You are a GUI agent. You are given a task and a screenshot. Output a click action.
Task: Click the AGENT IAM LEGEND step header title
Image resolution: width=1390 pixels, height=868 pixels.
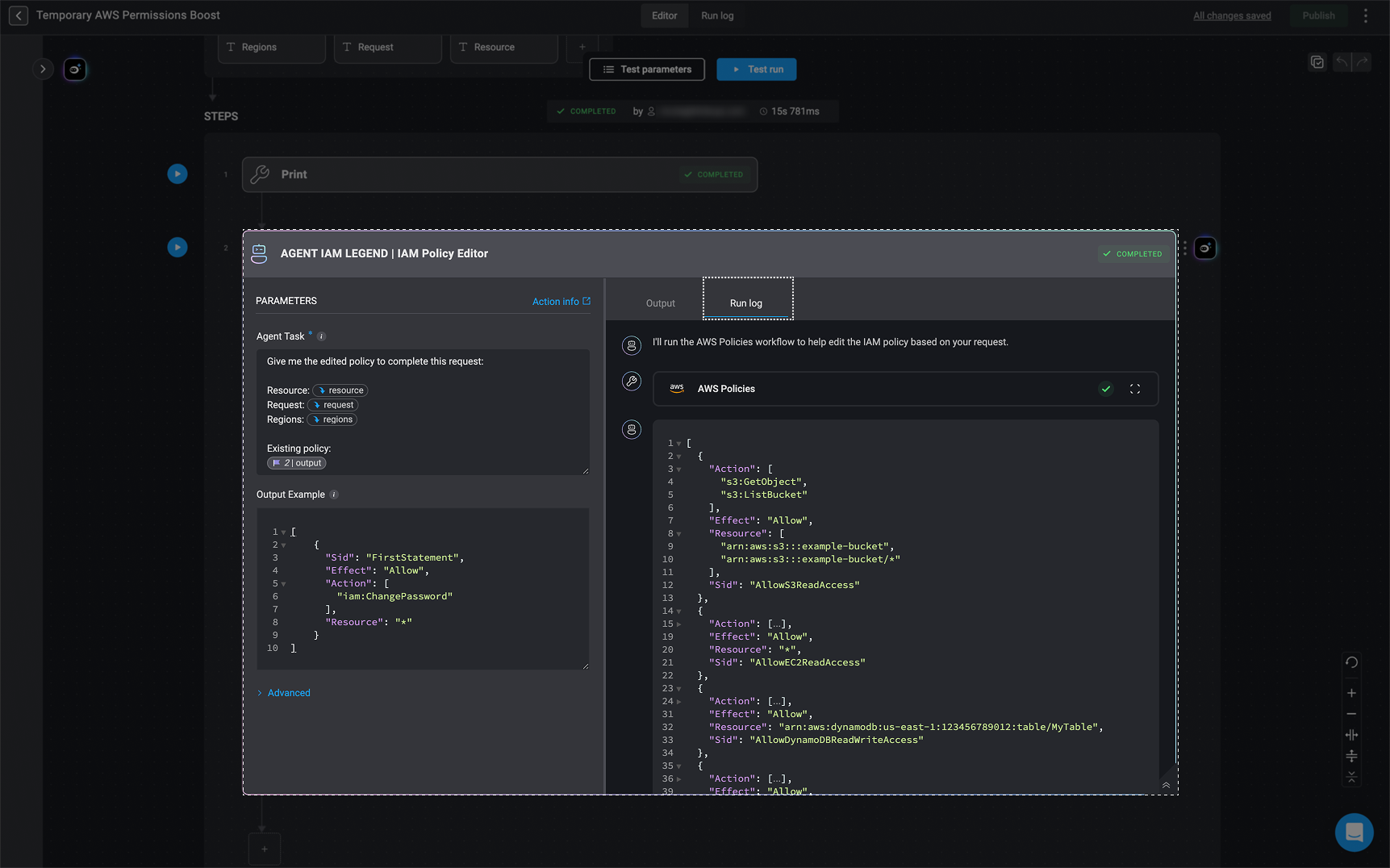tap(384, 253)
